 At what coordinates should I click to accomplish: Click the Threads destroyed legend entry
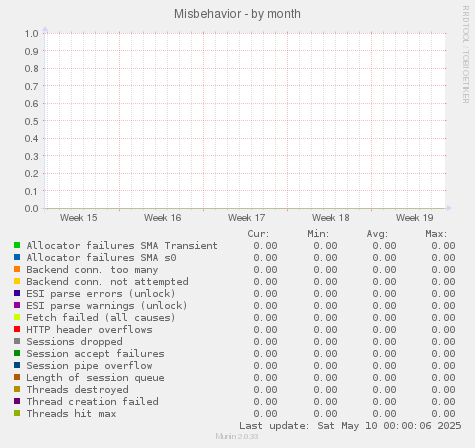click(77, 390)
